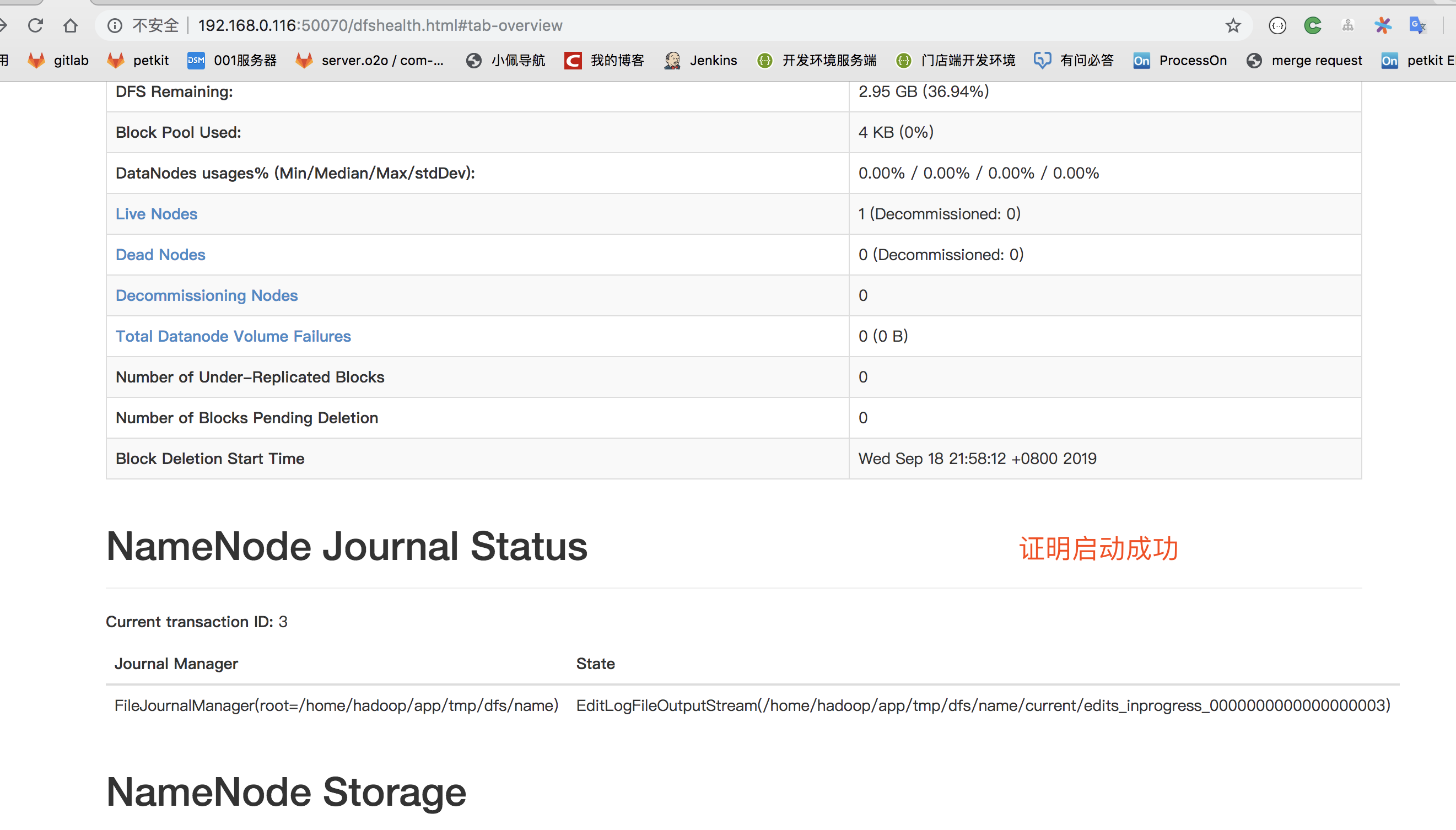Open the 小佩导航 bookmark
This screenshot has width=1456, height=830.
pyautogui.click(x=505, y=61)
